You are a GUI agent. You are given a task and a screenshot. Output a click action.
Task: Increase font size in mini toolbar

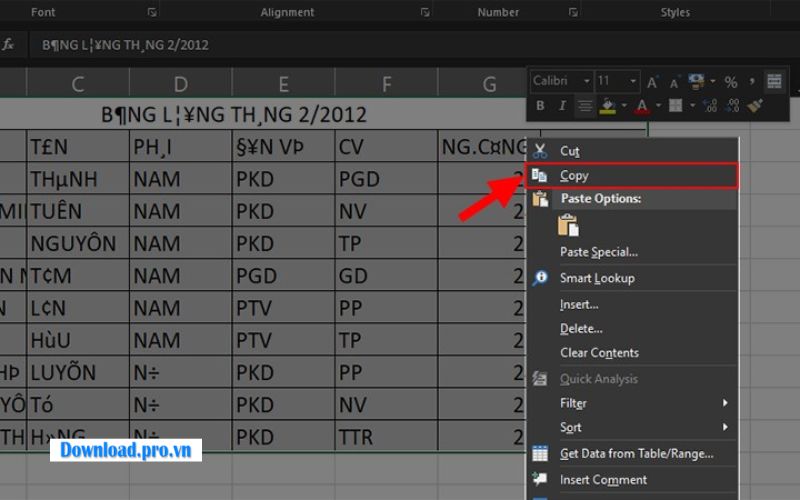(652, 82)
